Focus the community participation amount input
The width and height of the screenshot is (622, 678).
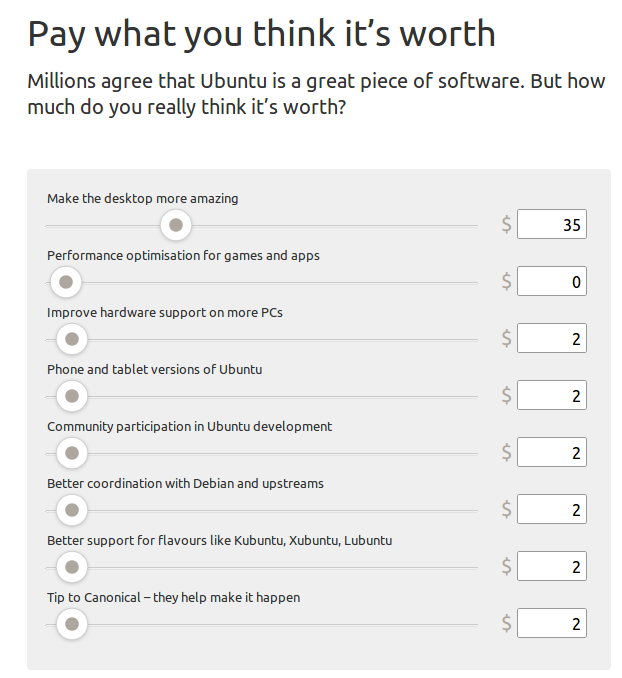(551, 453)
